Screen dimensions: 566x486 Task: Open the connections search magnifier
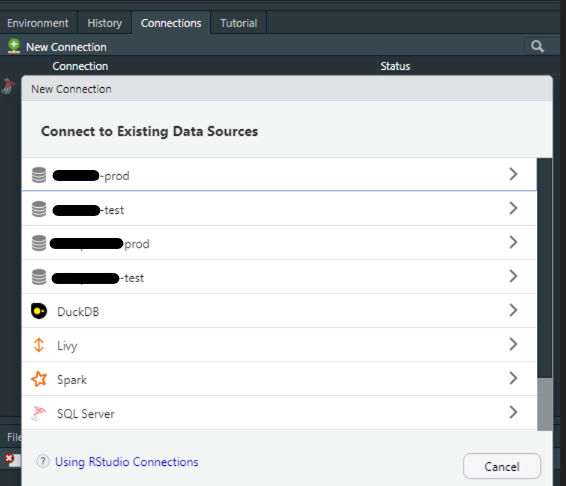(537, 47)
